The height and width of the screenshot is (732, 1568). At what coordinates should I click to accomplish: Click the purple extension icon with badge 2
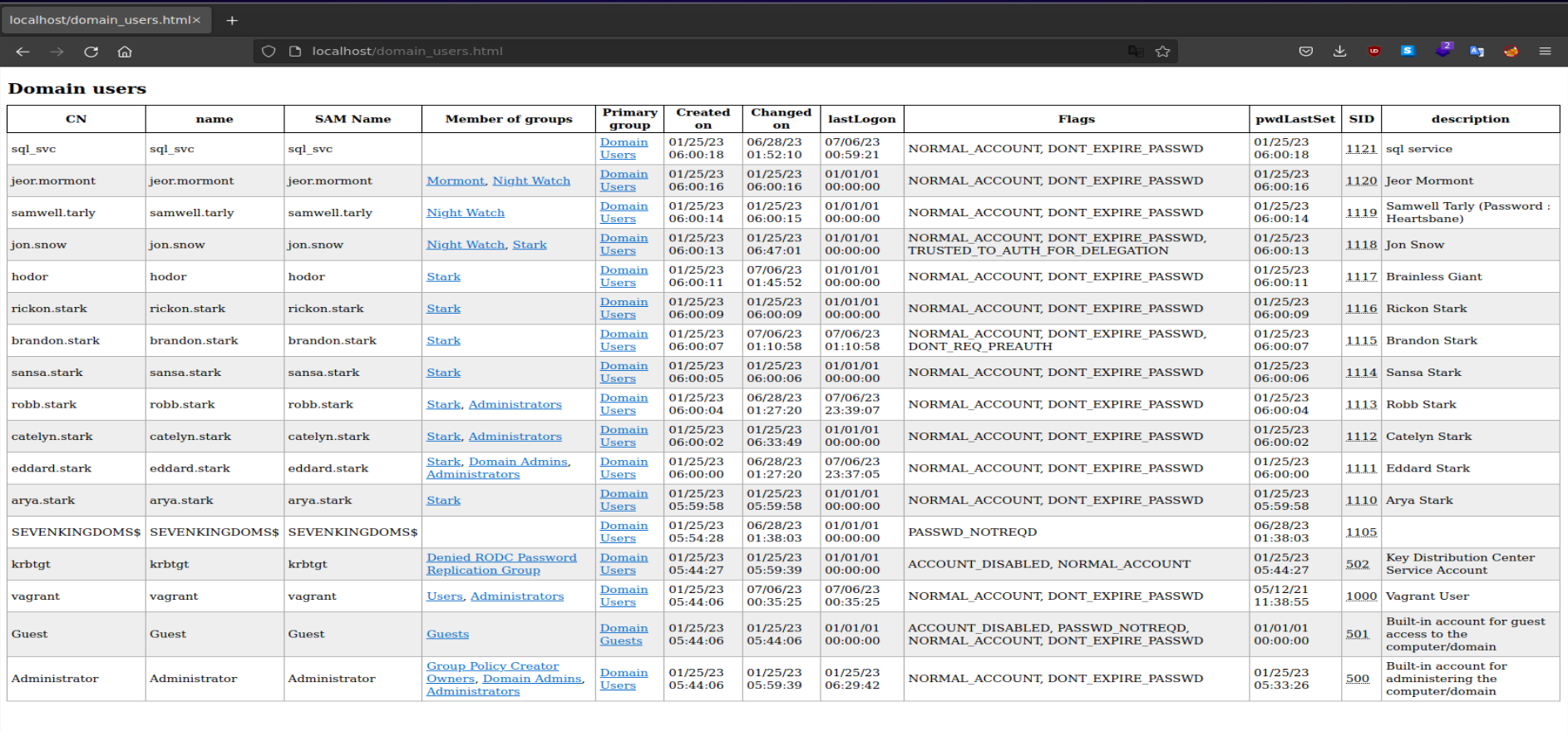[1443, 50]
